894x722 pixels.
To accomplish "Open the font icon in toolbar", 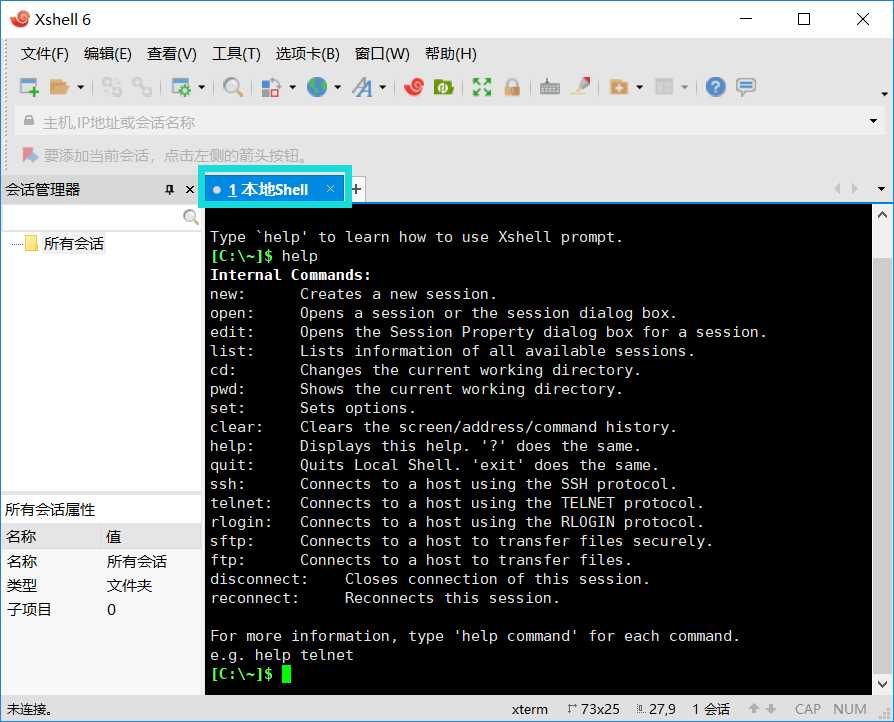I will pos(362,87).
